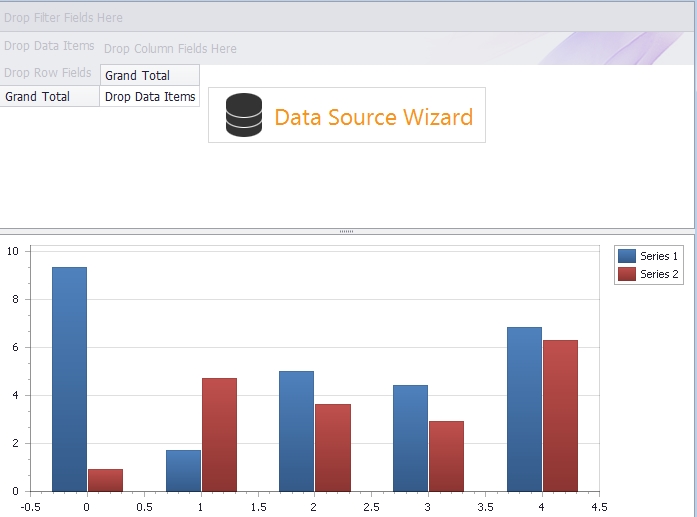Select the red Series 2 bar at 4

pos(561,416)
